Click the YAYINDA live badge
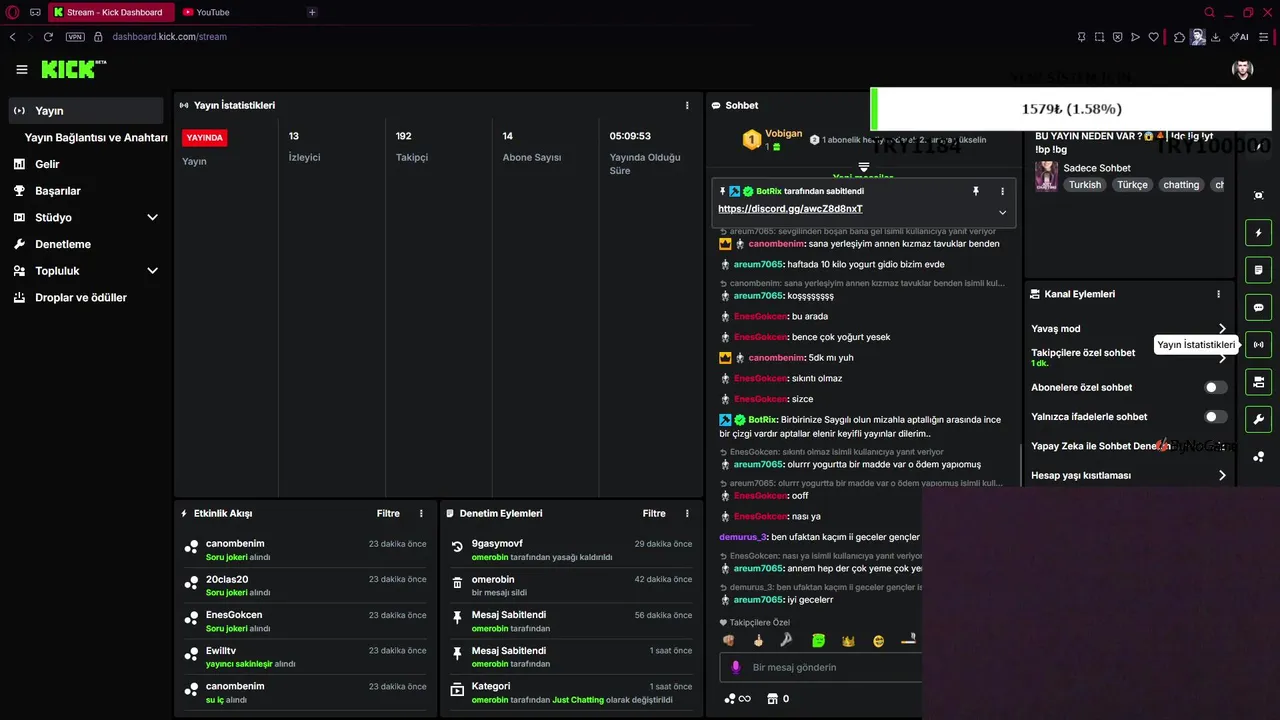This screenshot has height=720, width=1280. 204,137
